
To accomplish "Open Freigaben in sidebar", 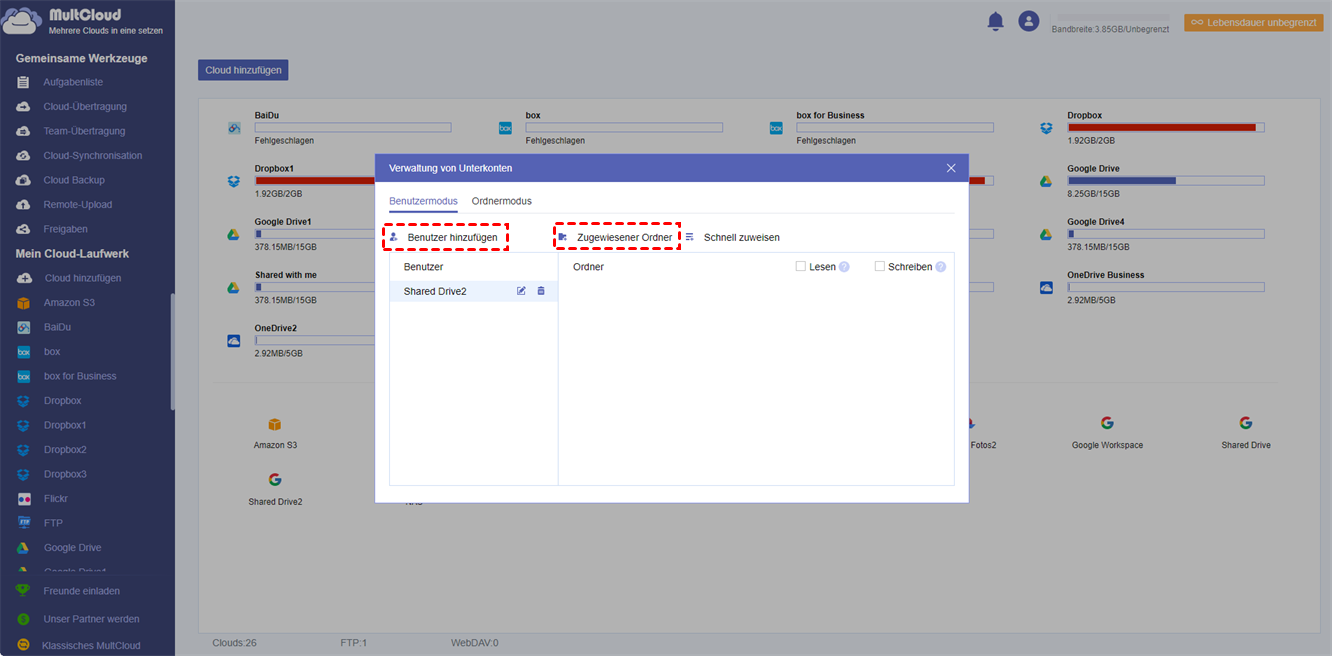I will (x=66, y=229).
